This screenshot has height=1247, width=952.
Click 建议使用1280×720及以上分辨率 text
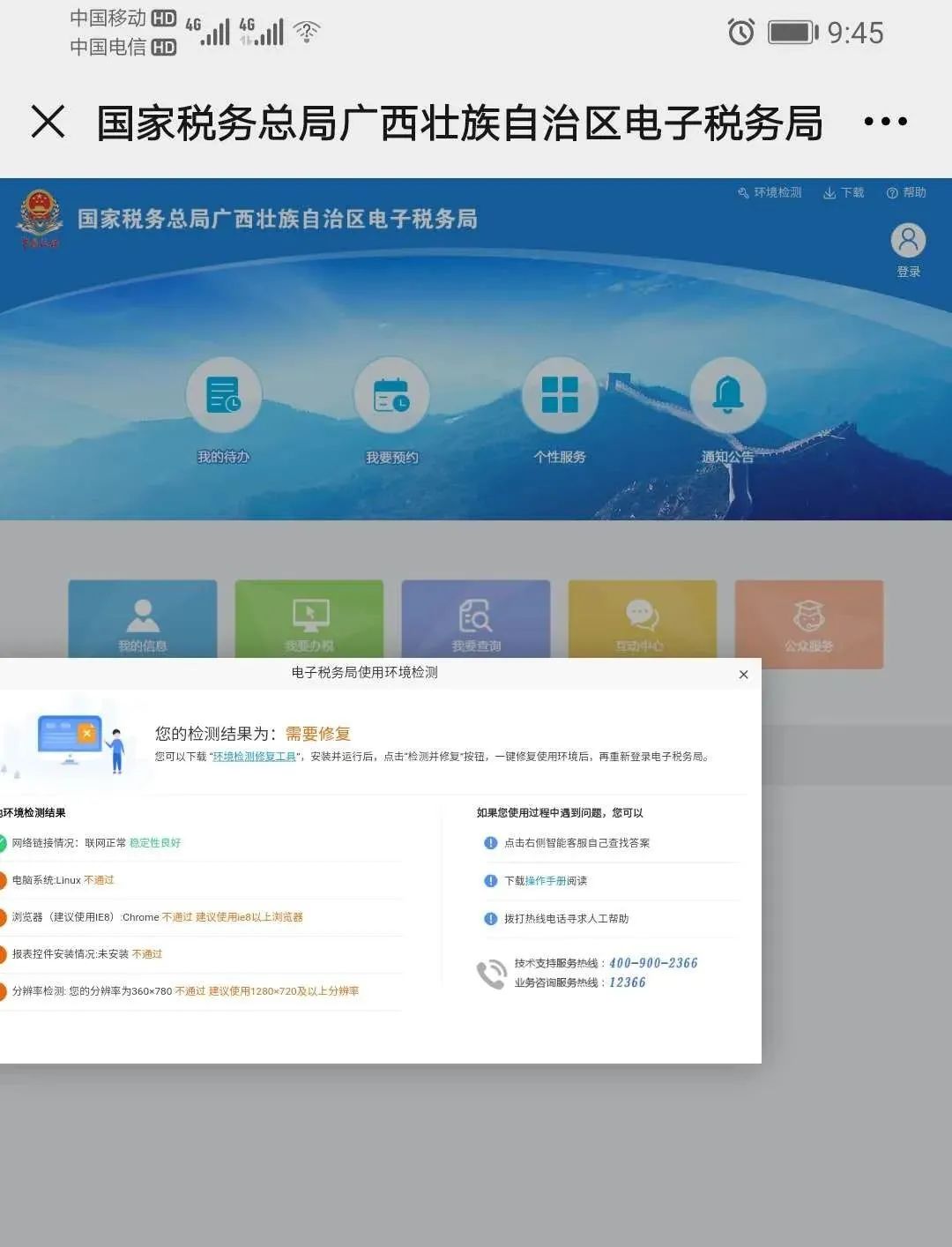pyautogui.click(x=284, y=991)
